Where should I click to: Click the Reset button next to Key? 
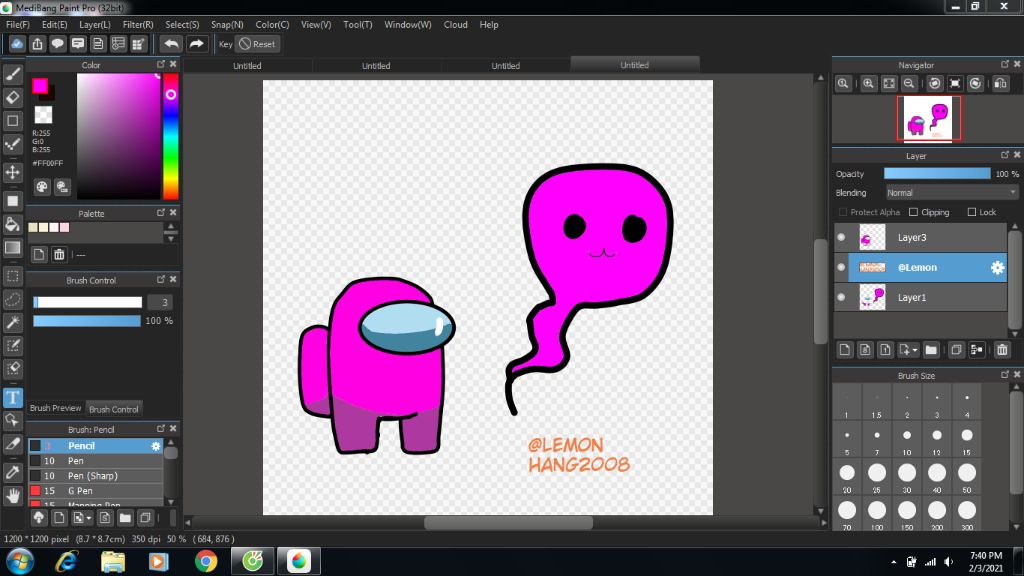coord(257,44)
